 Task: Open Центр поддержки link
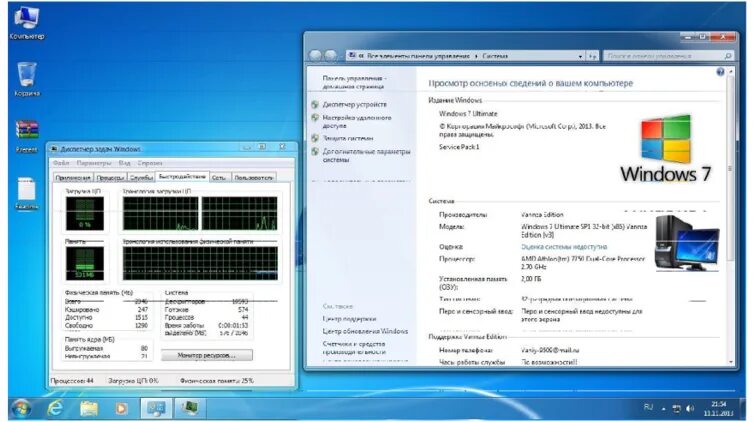click(x=349, y=319)
